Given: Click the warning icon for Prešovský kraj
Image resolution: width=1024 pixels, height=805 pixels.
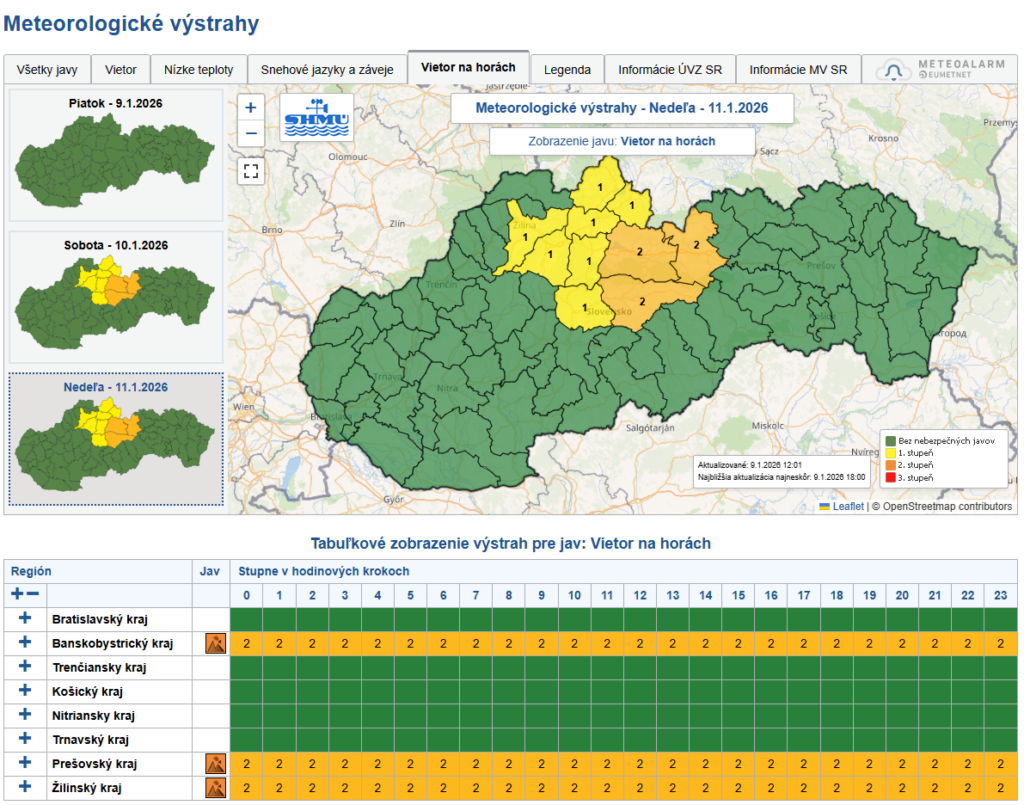Looking at the screenshot, I should click(x=214, y=762).
